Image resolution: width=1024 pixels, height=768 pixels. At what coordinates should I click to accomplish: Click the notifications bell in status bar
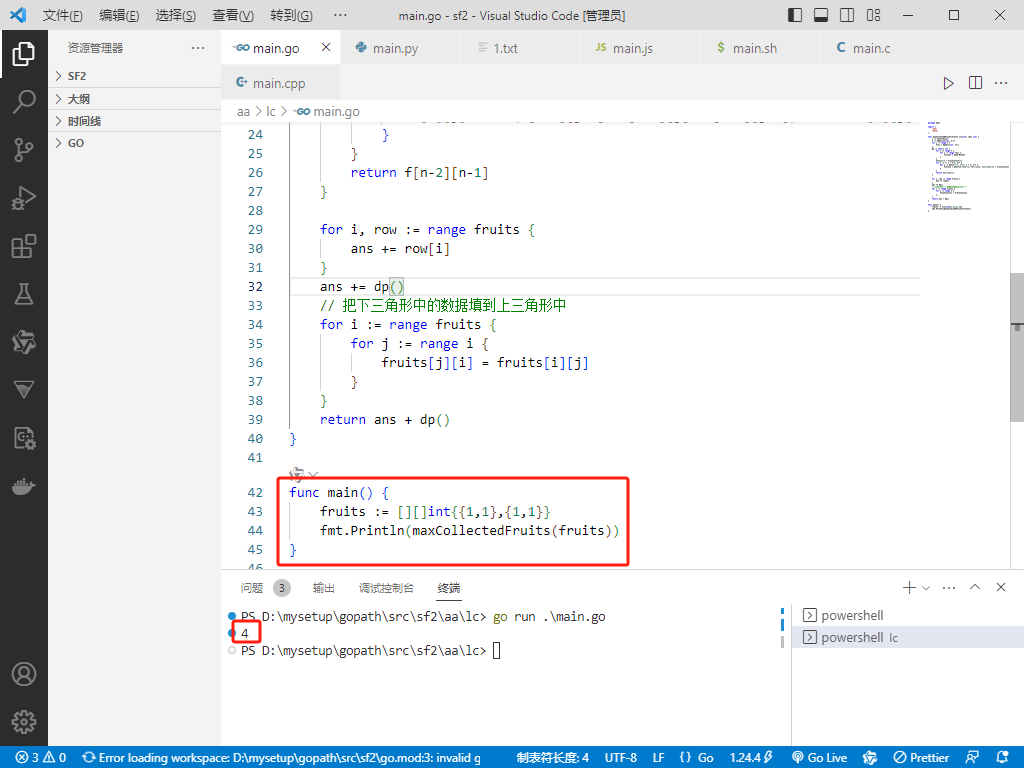[x=1002, y=758]
